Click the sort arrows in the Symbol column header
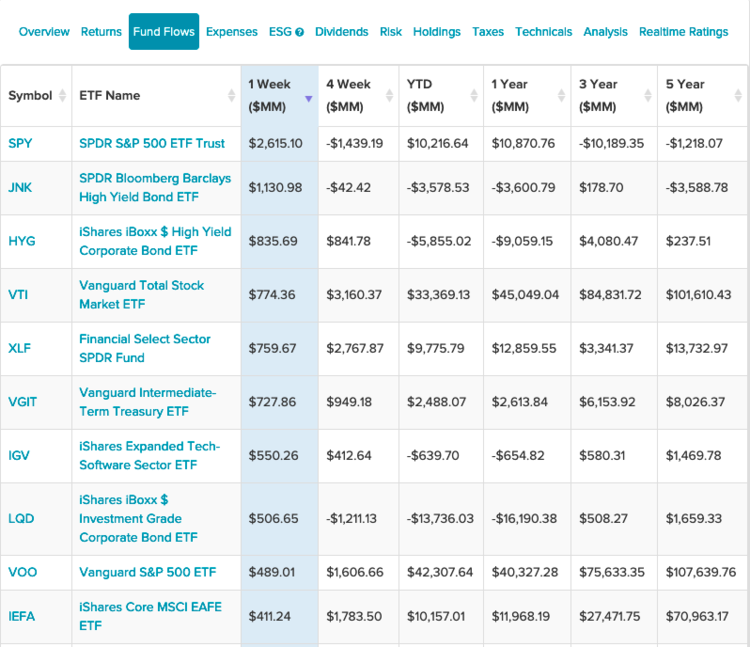Viewport: 750px width, 647px height. click(62, 96)
